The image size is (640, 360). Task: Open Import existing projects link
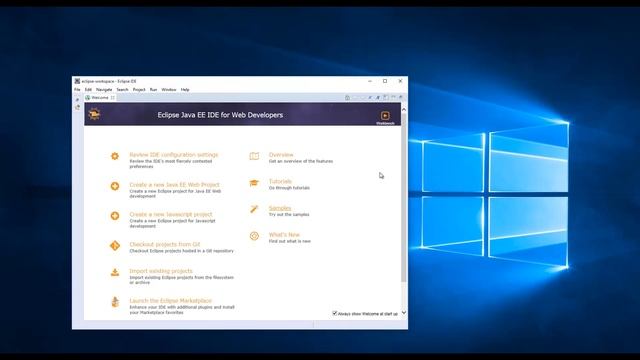(x=161, y=271)
